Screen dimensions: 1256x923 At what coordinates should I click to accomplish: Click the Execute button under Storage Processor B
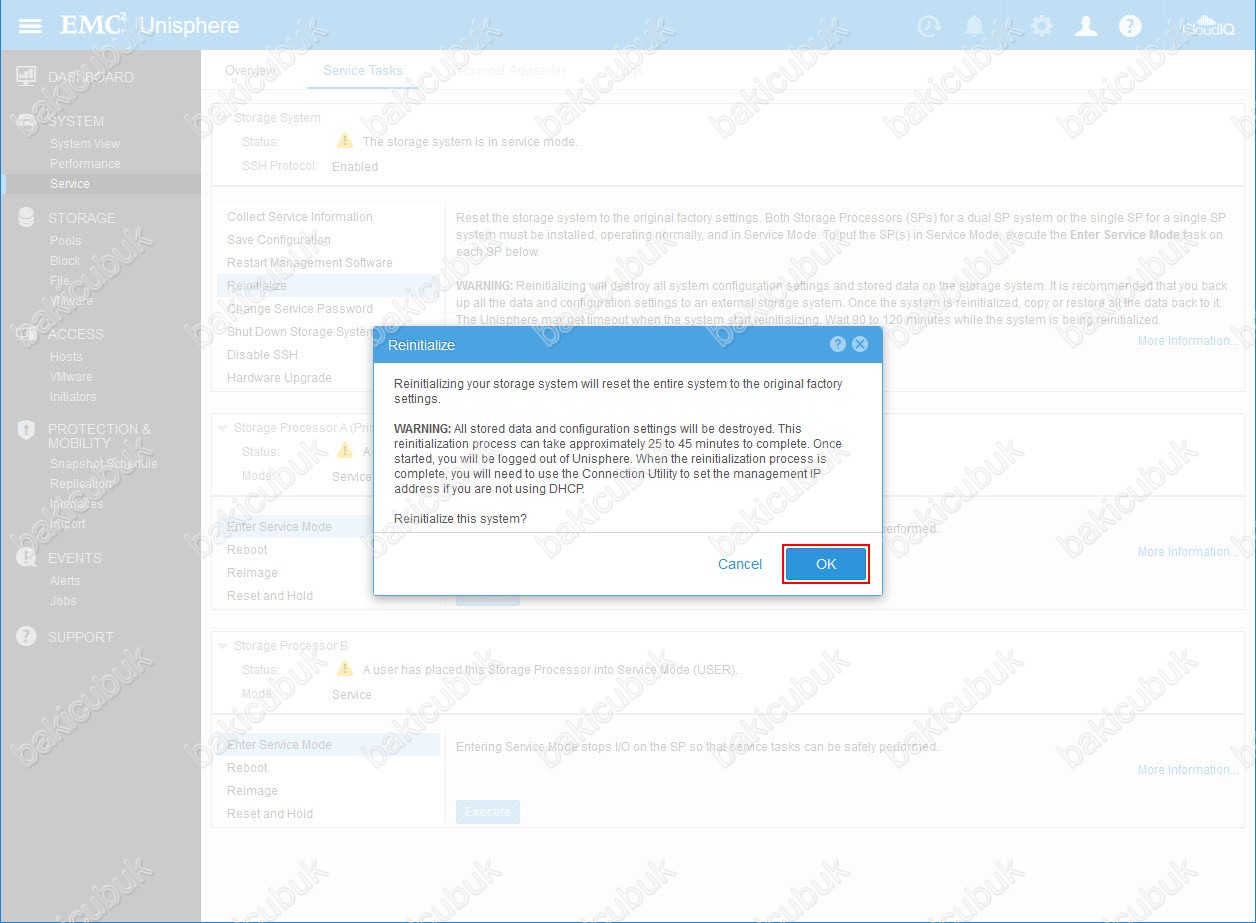(488, 812)
